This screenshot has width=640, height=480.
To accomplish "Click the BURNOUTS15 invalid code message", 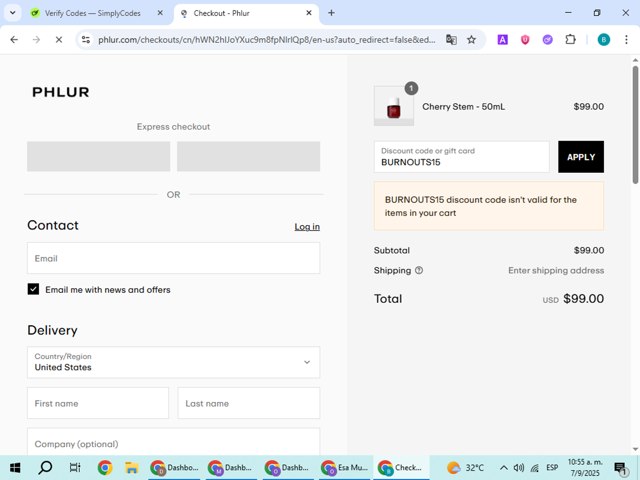I will tap(489, 206).
